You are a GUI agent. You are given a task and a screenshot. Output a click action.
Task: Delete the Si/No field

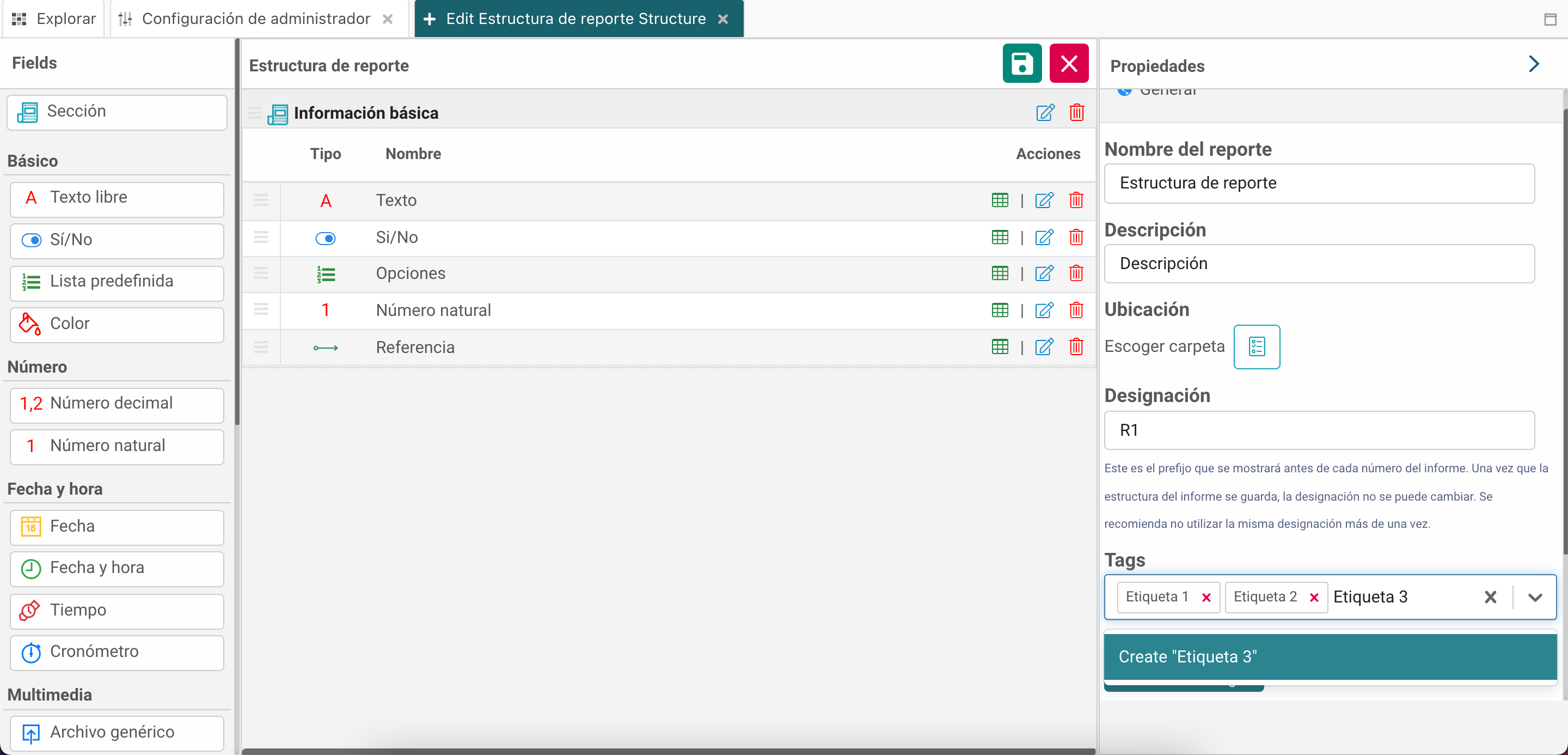(x=1076, y=238)
